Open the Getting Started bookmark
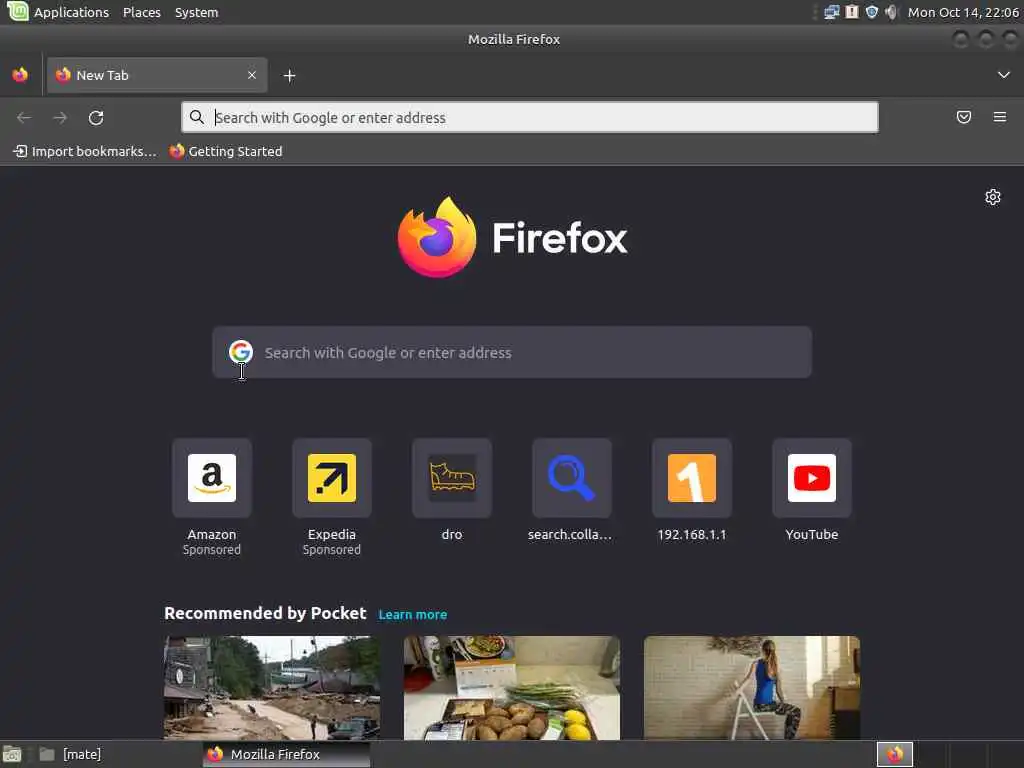Image resolution: width=1024 pixels, height=768 pixels. [226, 152]
